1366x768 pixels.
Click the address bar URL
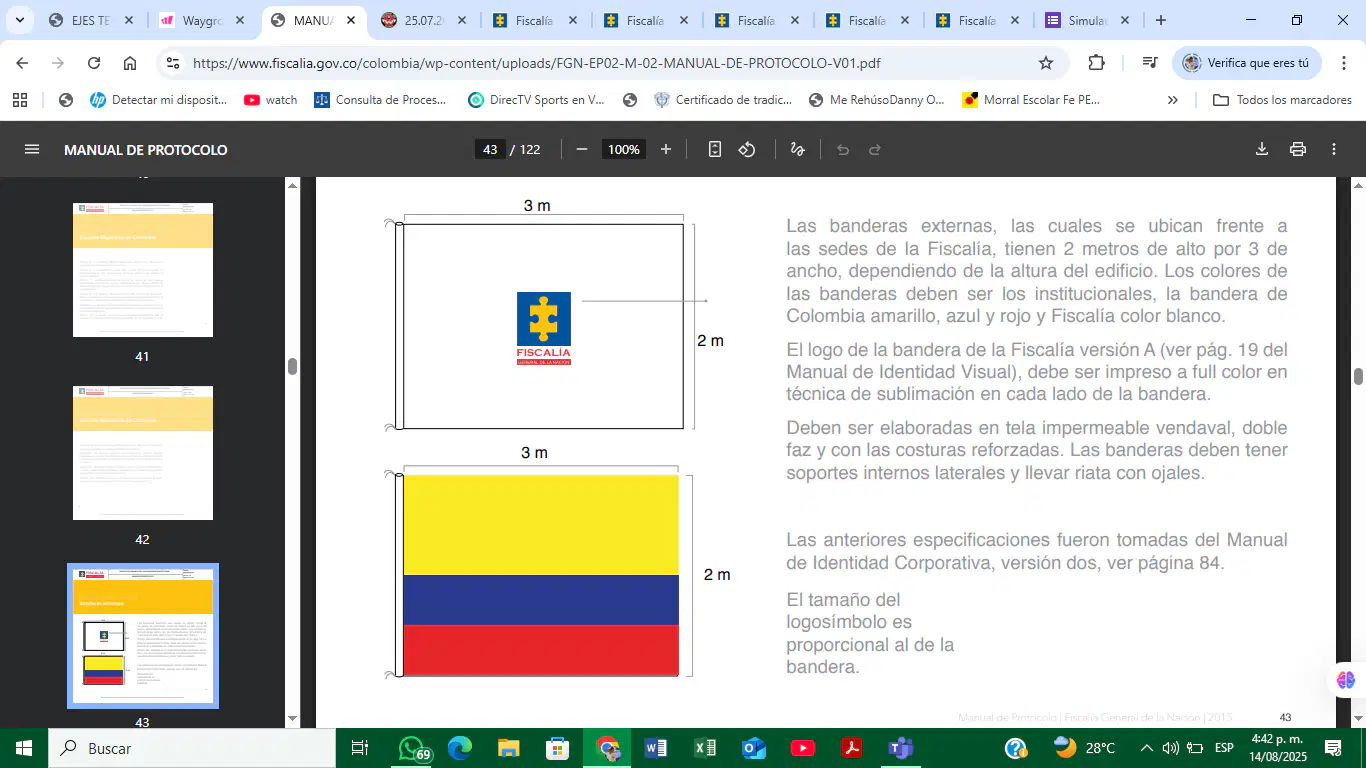(x=536, y=63)
